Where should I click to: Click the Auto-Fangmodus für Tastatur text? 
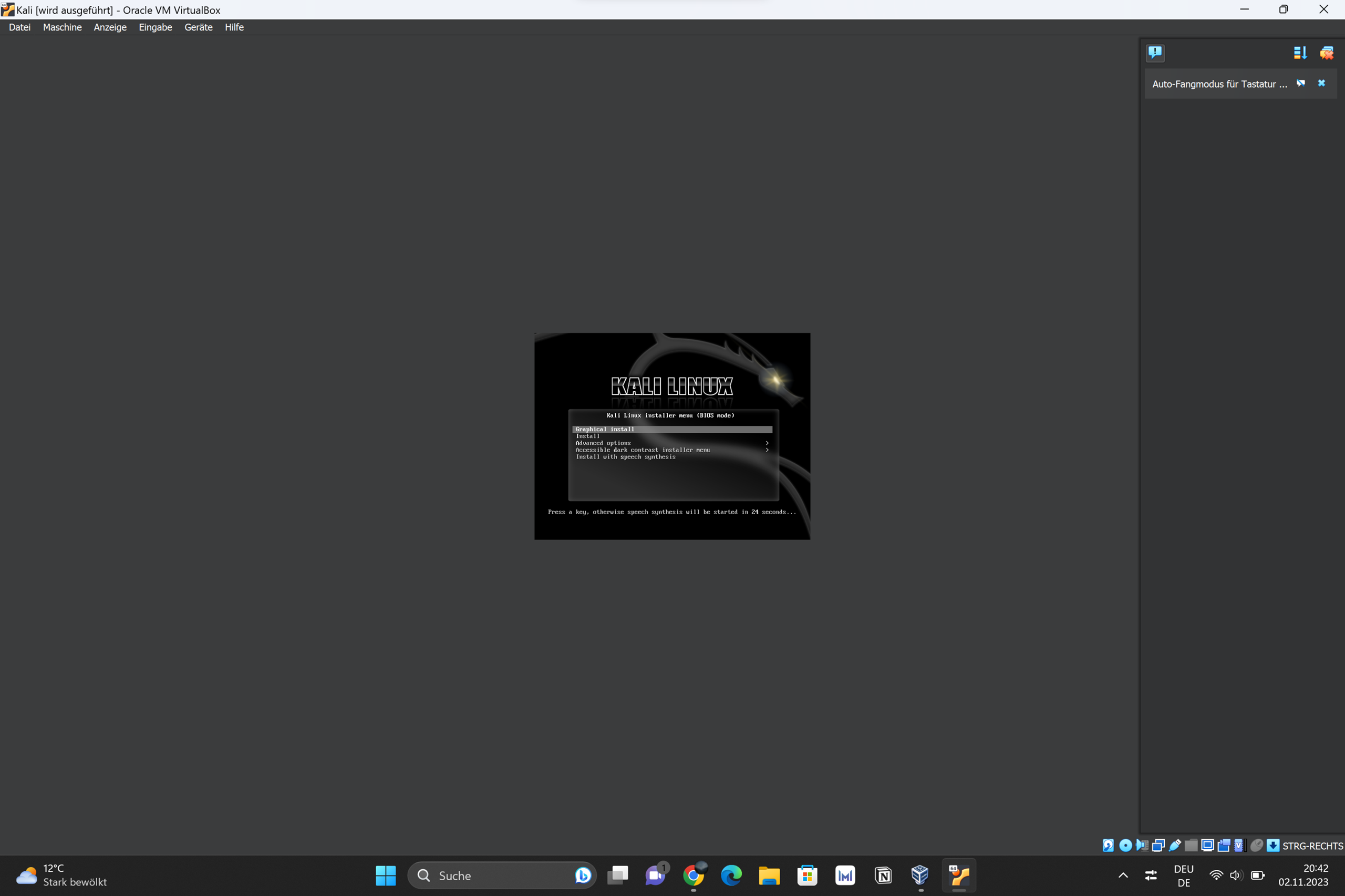(x=1219, y=84)
